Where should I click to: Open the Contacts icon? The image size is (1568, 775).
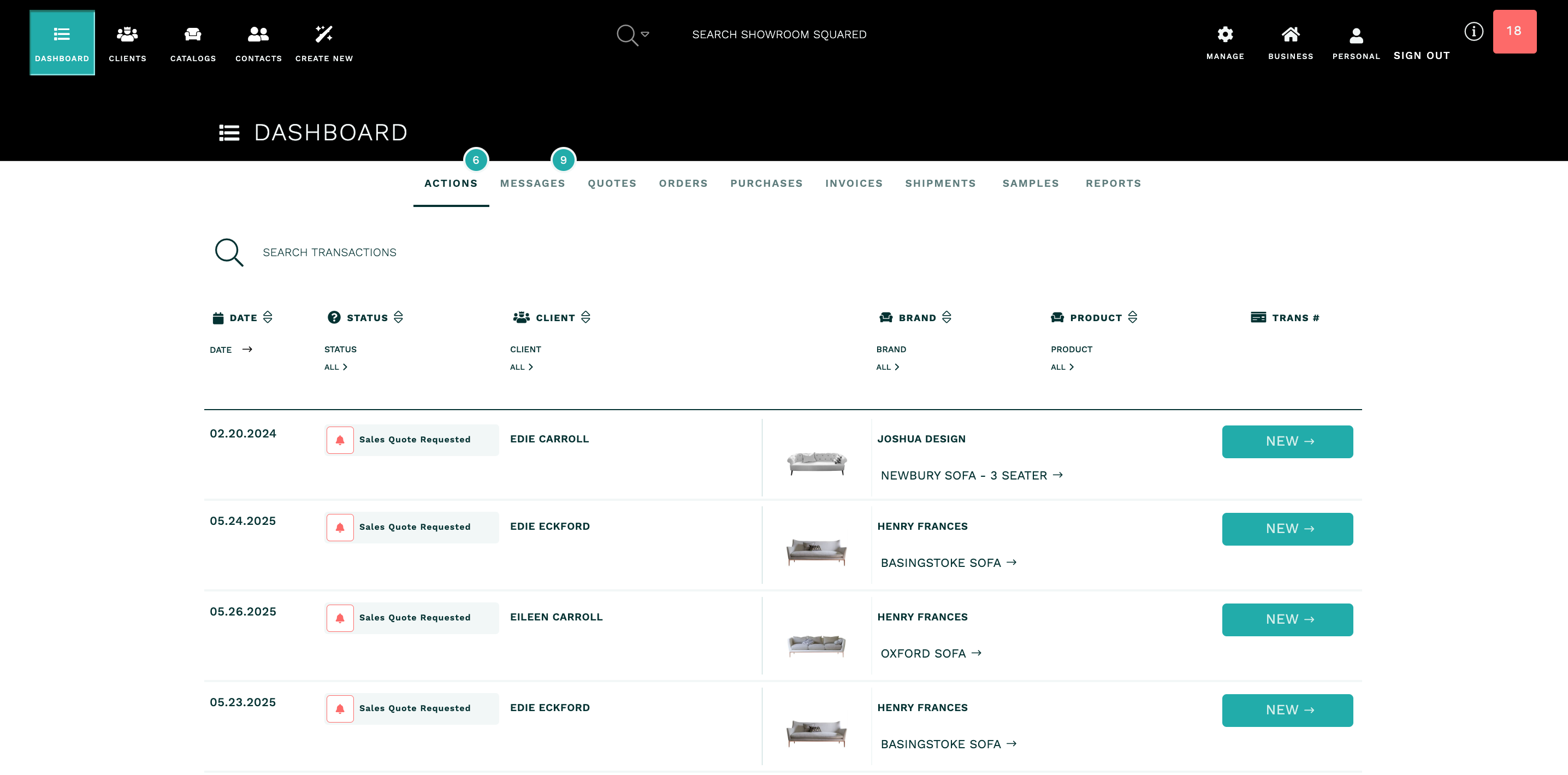point(258,34)
